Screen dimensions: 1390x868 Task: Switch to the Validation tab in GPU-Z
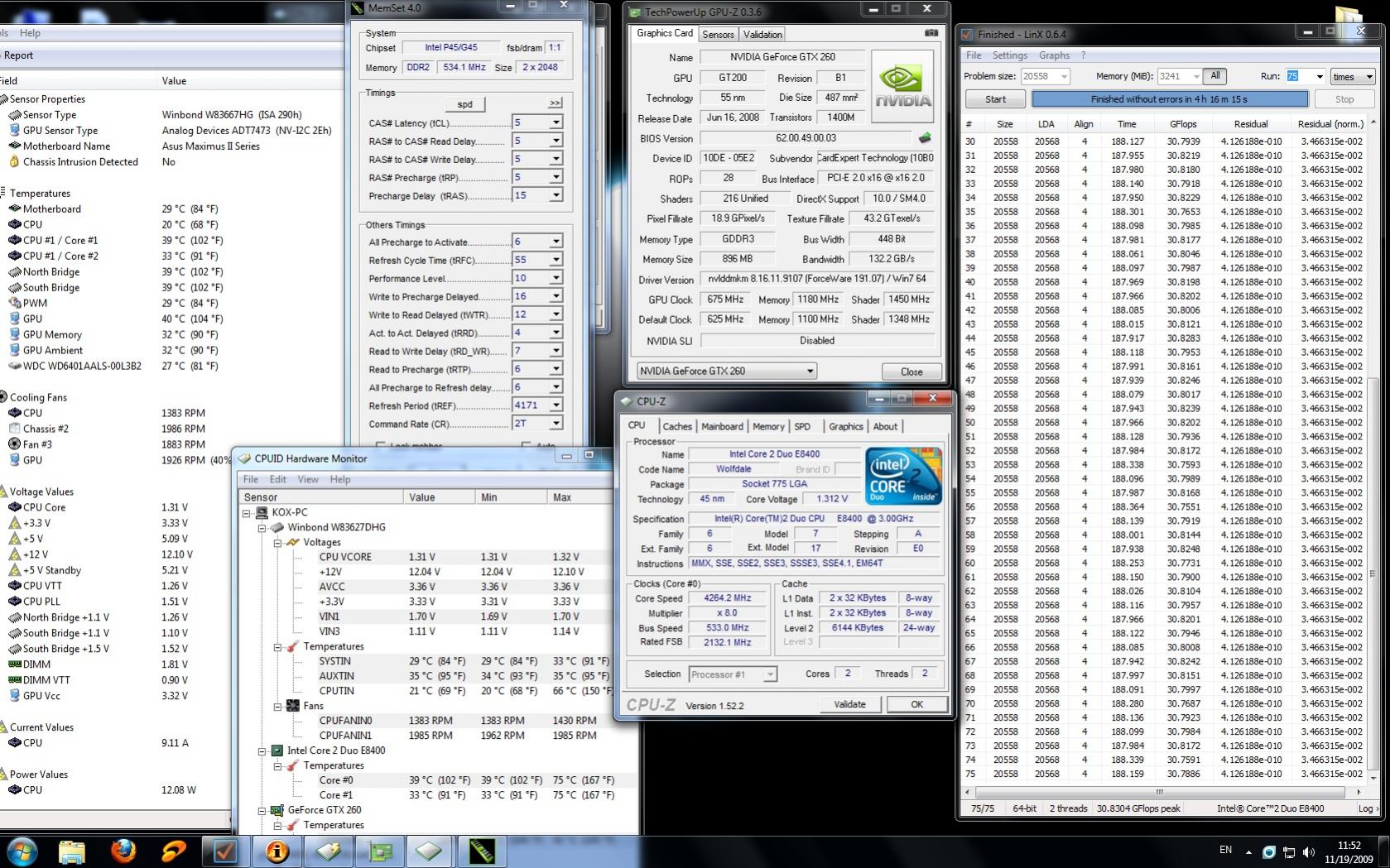tap(762, 35)
